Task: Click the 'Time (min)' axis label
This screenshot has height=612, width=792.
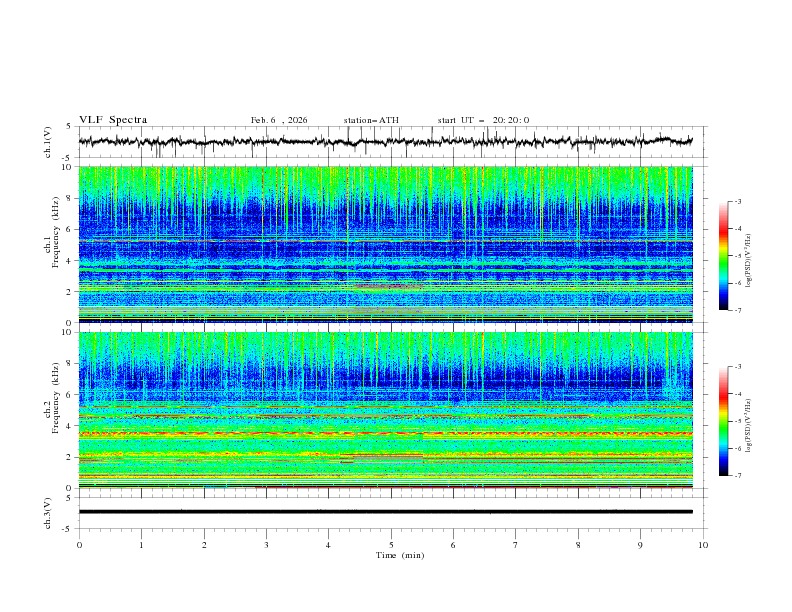Action: (400, 555)
